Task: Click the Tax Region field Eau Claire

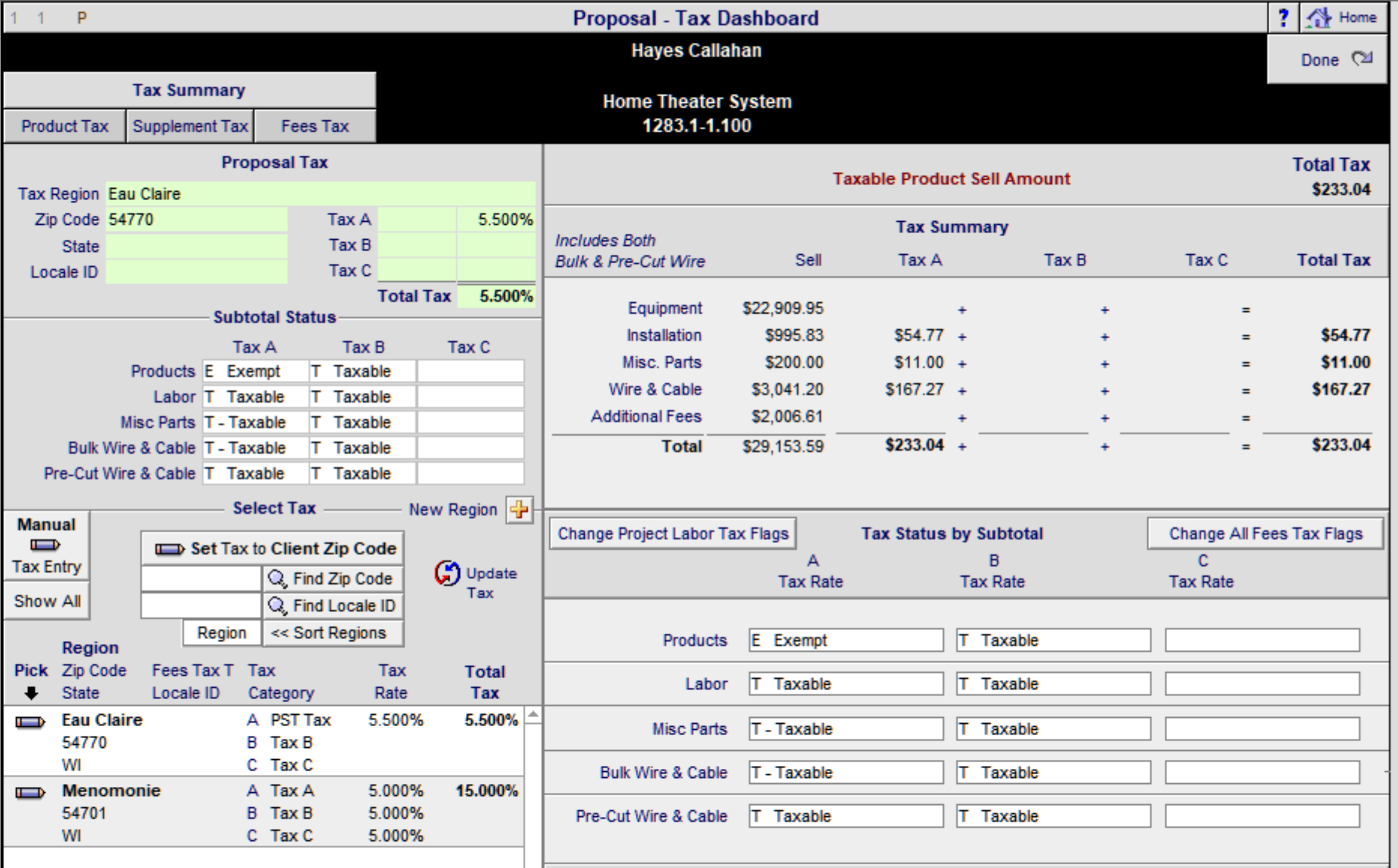Action: 320,194
